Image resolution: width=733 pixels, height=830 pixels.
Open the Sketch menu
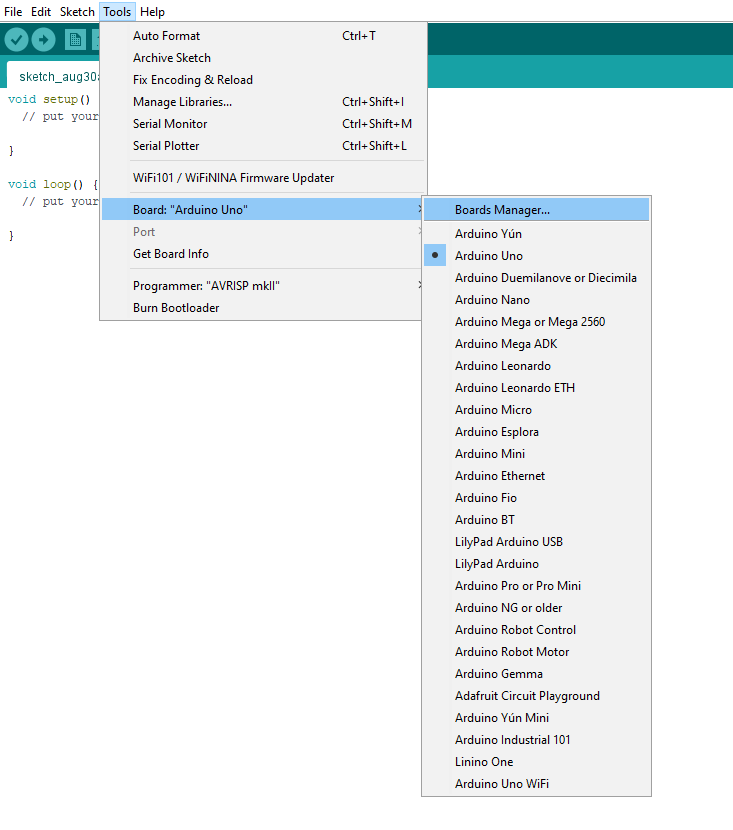point(77,12)
